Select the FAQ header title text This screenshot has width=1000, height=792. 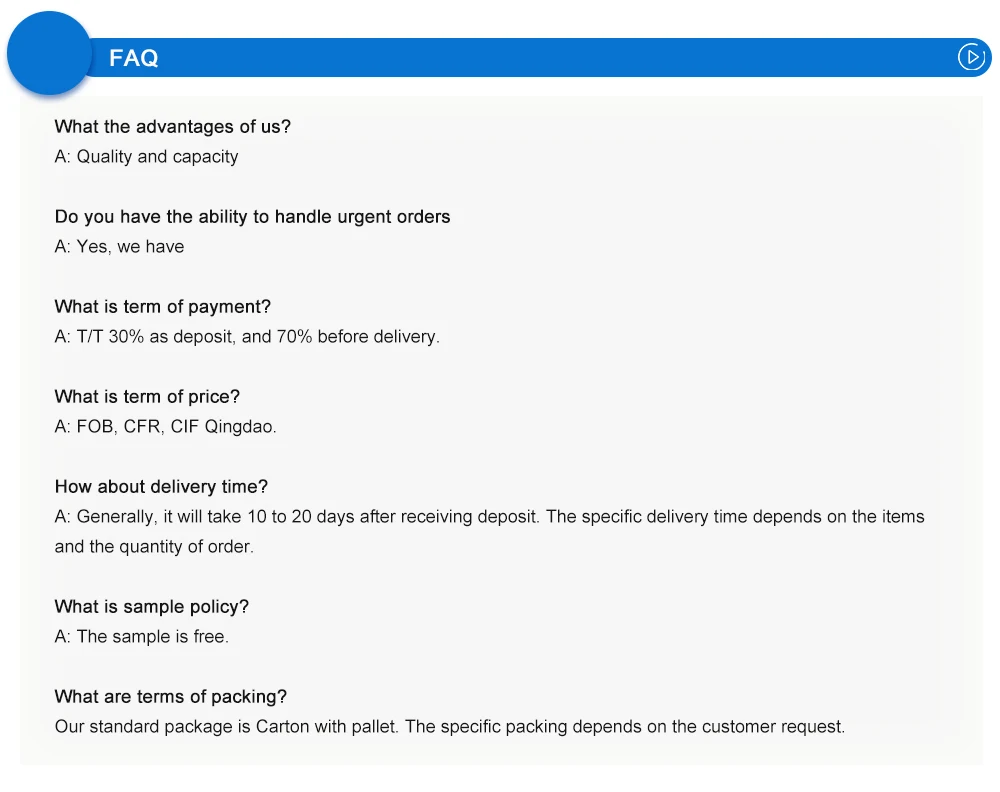134,58
